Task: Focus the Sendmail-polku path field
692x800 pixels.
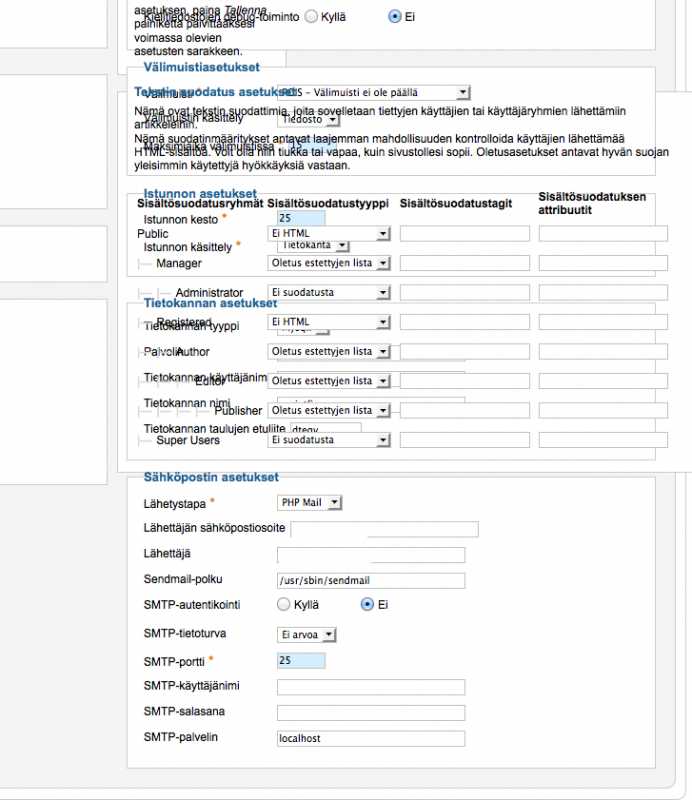Action: (x=370, y=581)
